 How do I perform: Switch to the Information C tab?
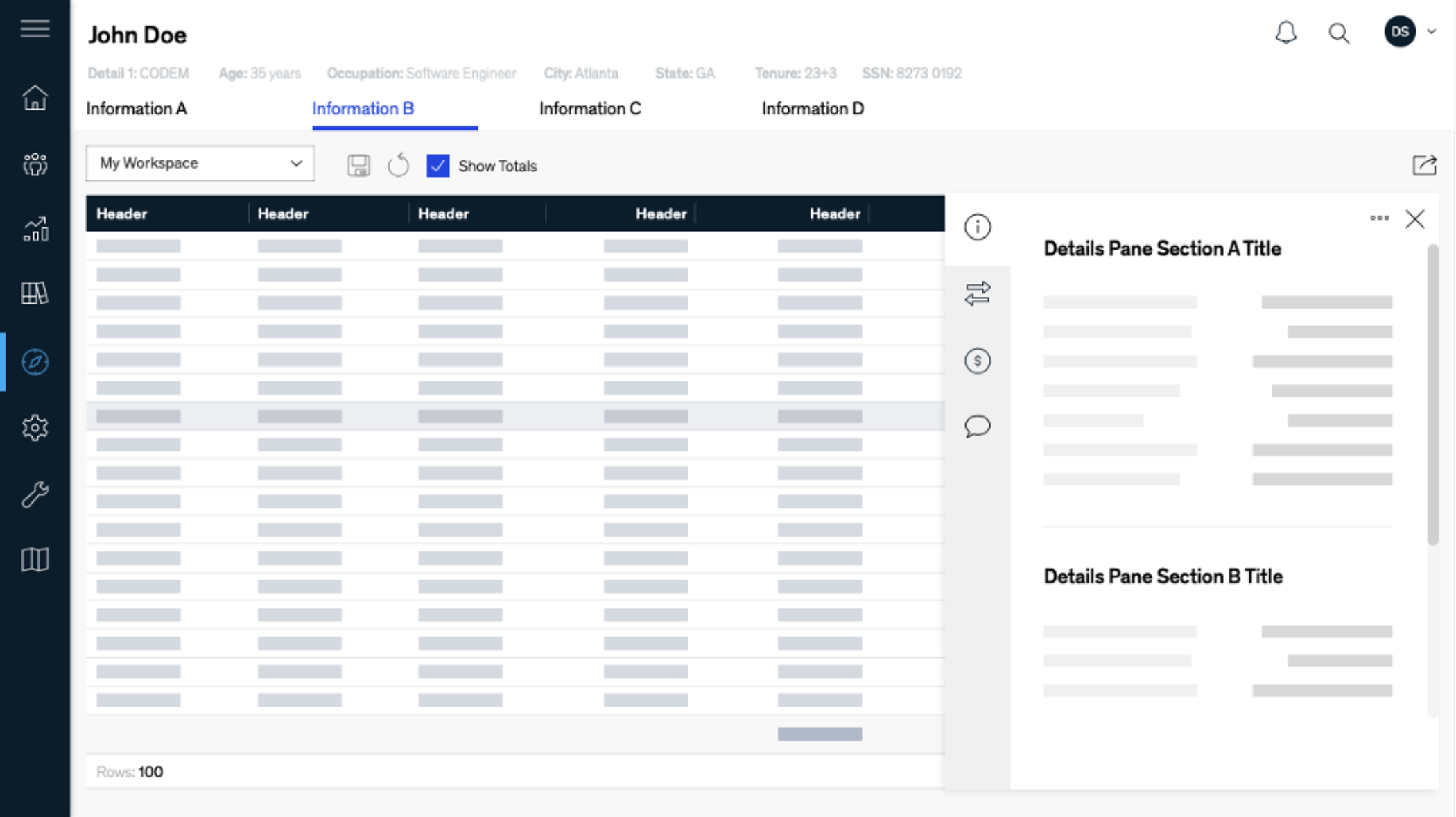click(590, 109)
